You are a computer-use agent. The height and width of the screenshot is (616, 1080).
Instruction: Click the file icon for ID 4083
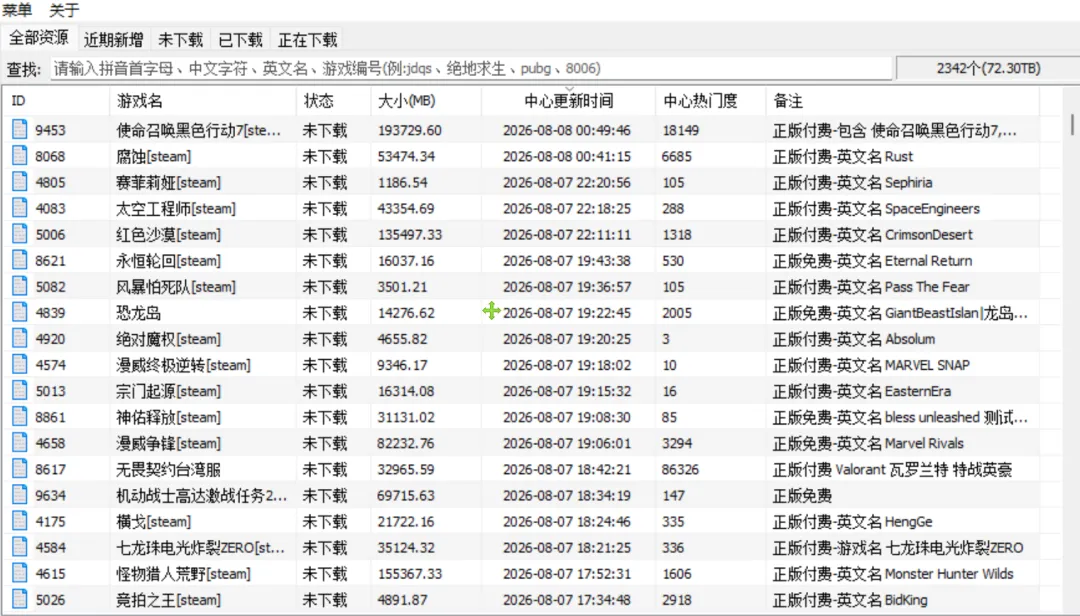click(19, 208)
